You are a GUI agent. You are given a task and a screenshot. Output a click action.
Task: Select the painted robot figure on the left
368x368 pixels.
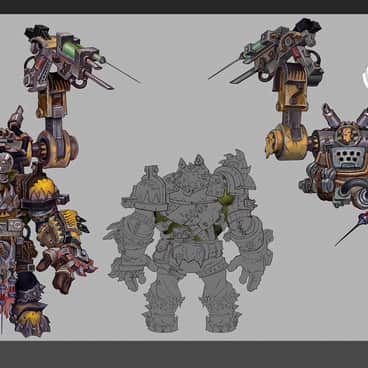tap(48, 182)
